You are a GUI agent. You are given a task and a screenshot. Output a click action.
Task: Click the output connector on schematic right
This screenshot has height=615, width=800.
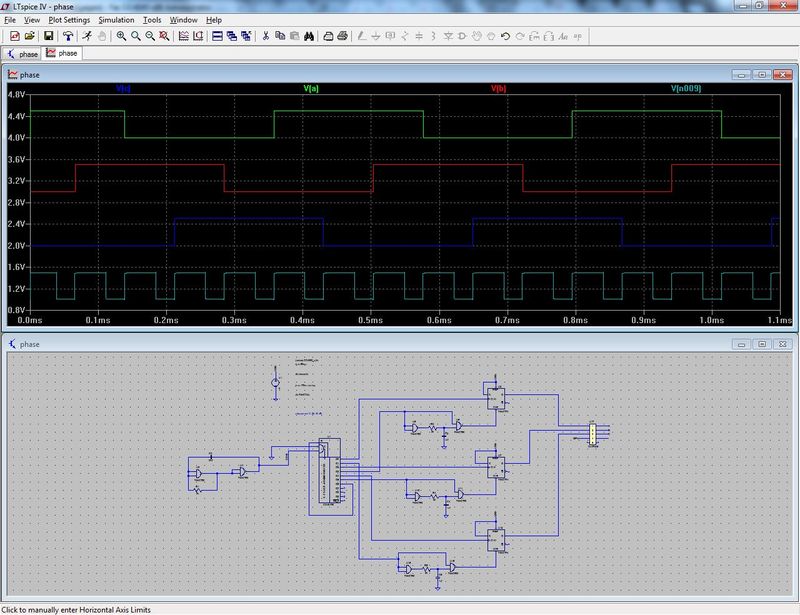coord(592,434)
